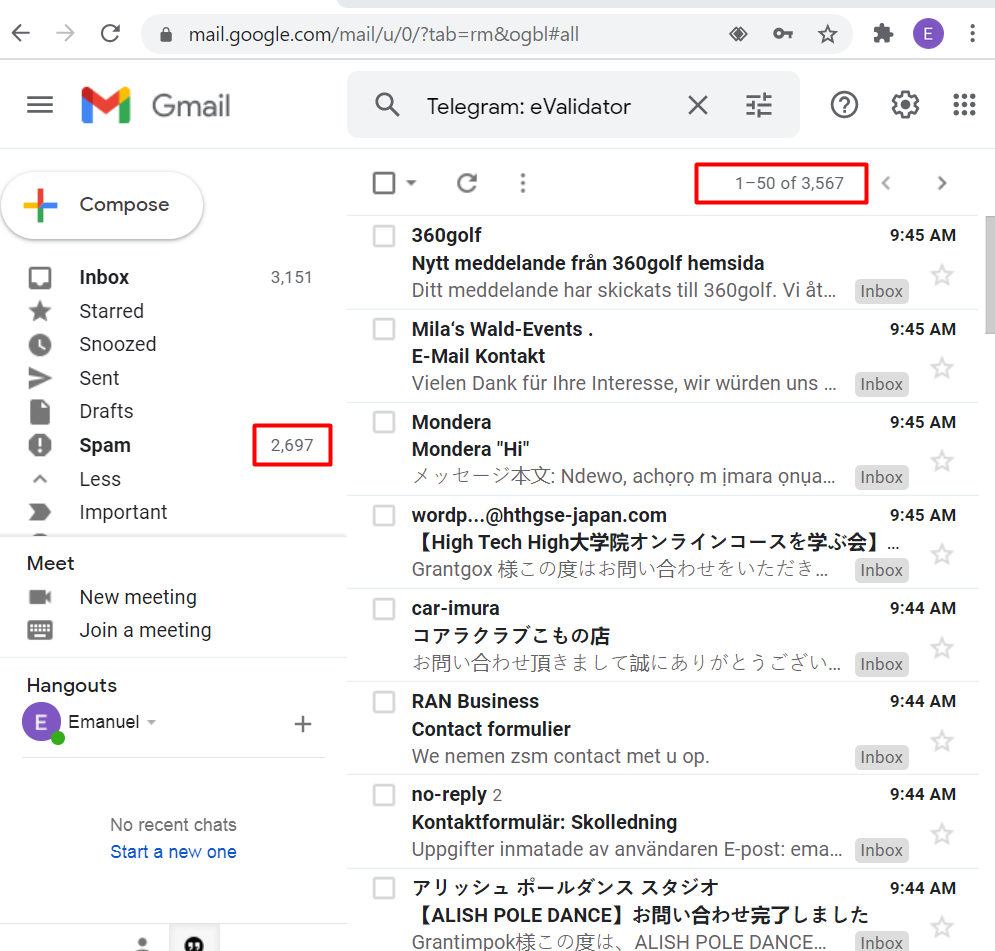Refresh the mail list
This screenshot has height=951, width=995.
coord(467,183)
